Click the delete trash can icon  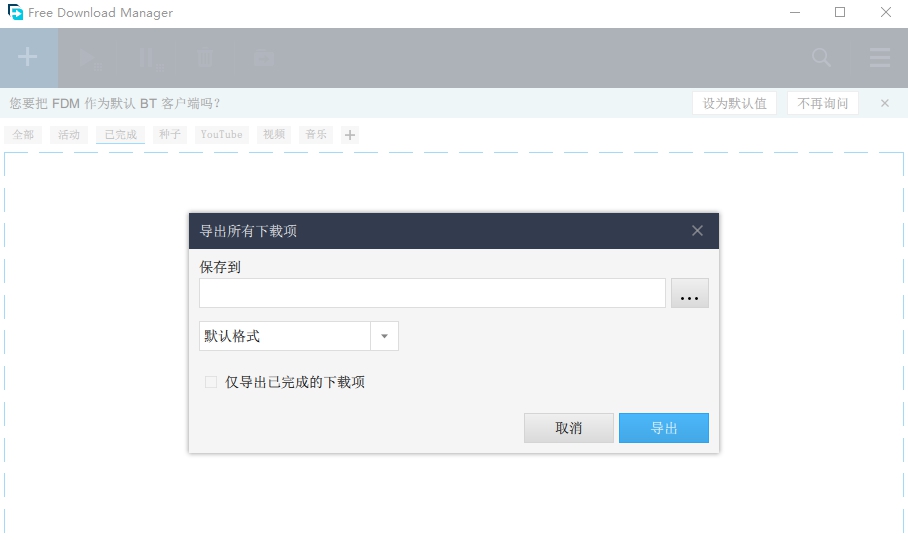point(205,58)
